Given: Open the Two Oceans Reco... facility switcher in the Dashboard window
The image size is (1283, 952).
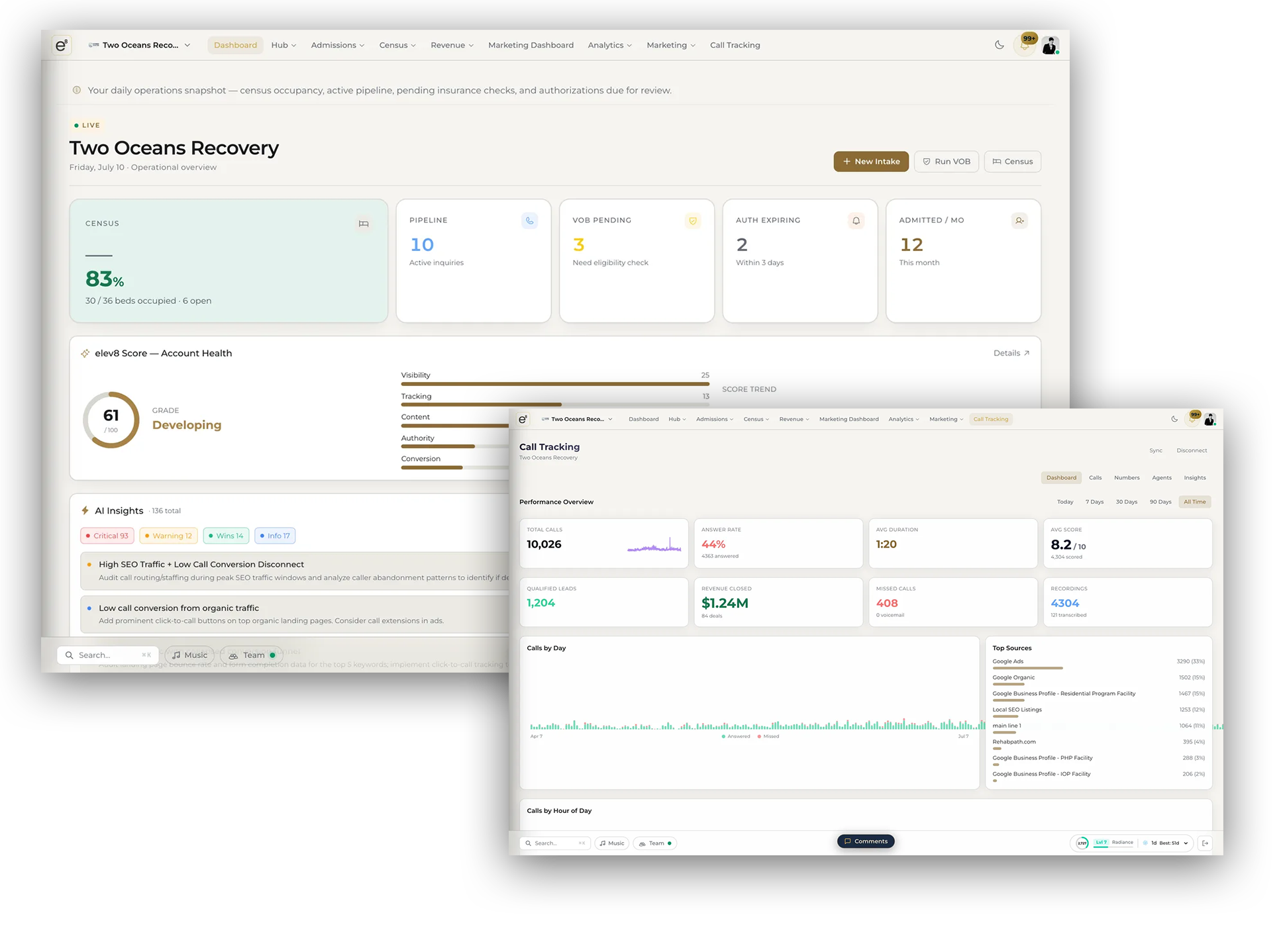Looking at the screenshot, I should click(140, 45).
